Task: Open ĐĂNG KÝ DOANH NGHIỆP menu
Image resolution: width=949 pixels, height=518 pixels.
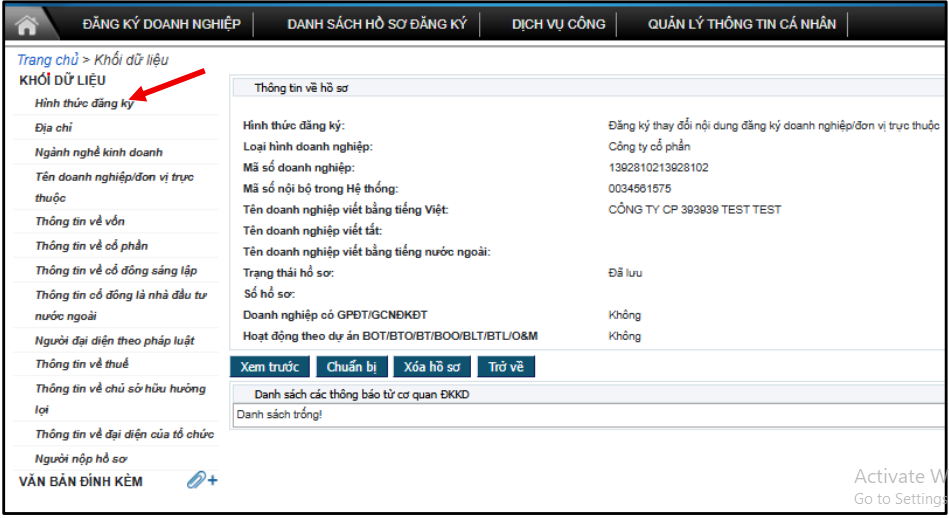Action: (162, 24)
